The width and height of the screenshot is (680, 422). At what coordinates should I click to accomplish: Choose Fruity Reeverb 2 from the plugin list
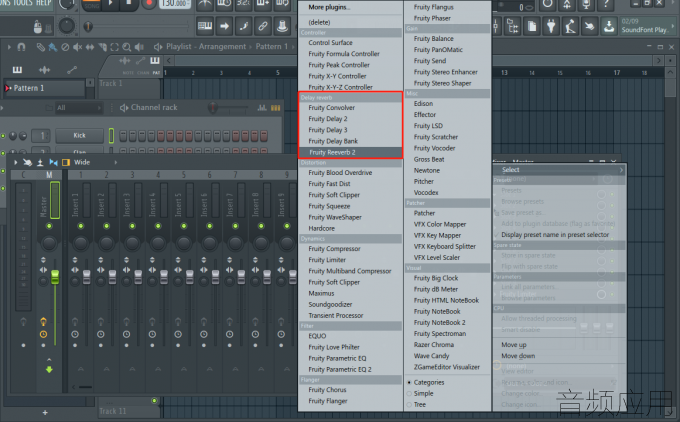point(350,152)
